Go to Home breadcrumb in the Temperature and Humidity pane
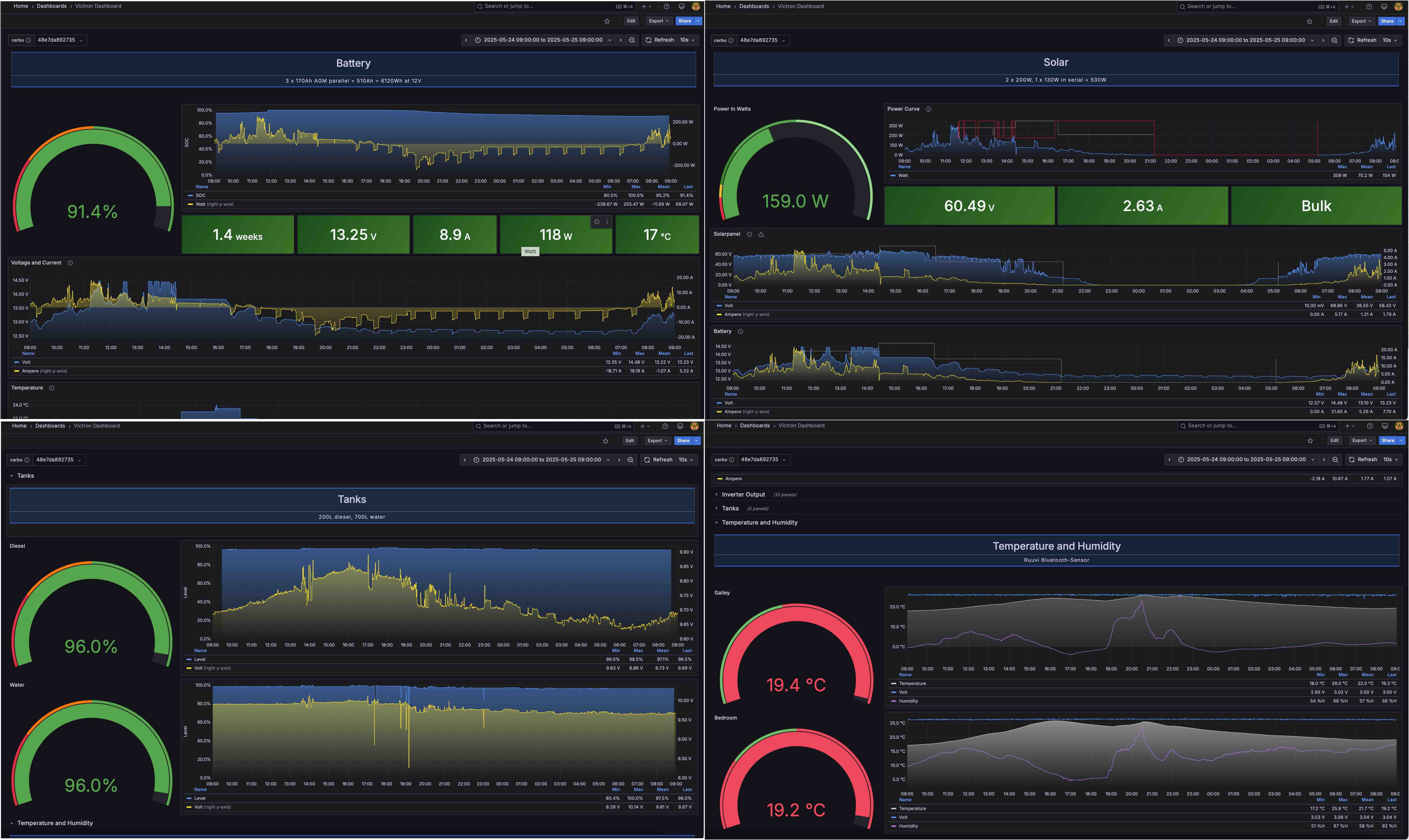The height and width of the screenshot is (840, 1409). [724, 426]
